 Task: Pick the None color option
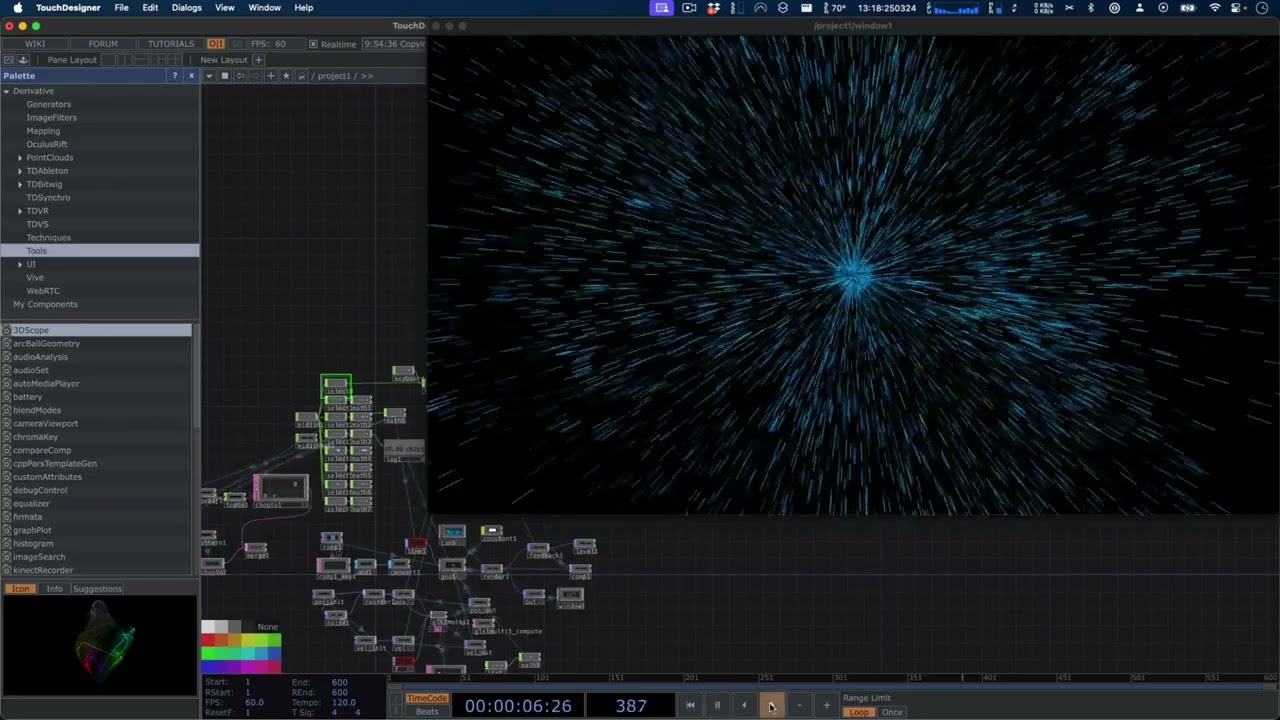267,627
